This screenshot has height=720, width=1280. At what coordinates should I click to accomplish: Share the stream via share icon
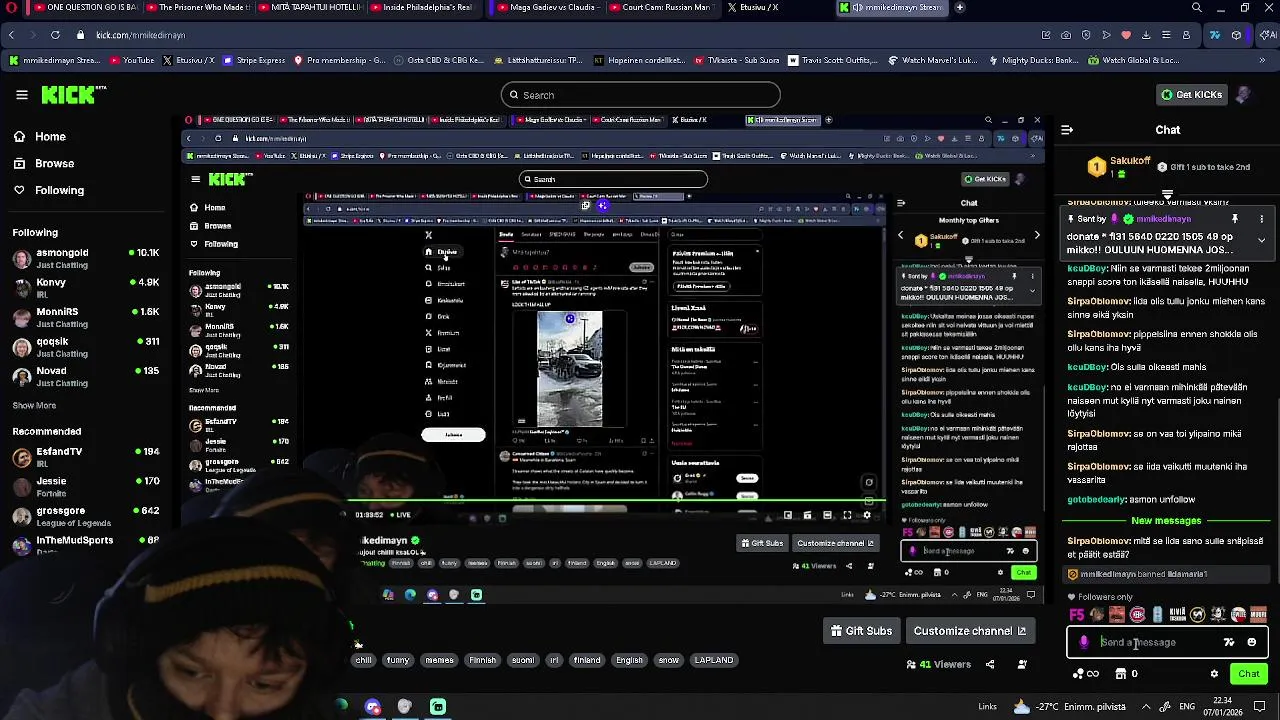(990, 664)
